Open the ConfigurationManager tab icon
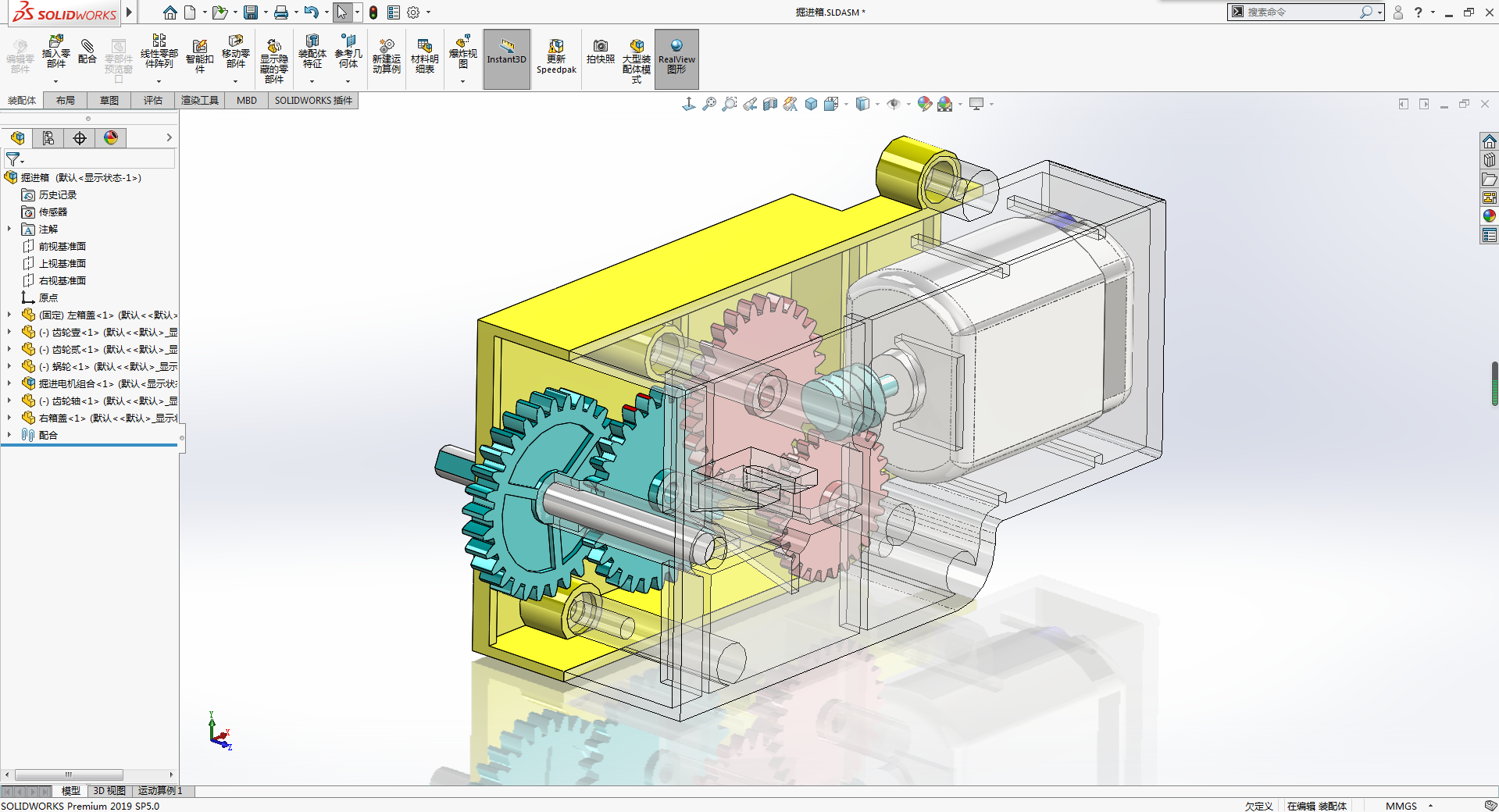1499x812 pixels. pos(80,138)
